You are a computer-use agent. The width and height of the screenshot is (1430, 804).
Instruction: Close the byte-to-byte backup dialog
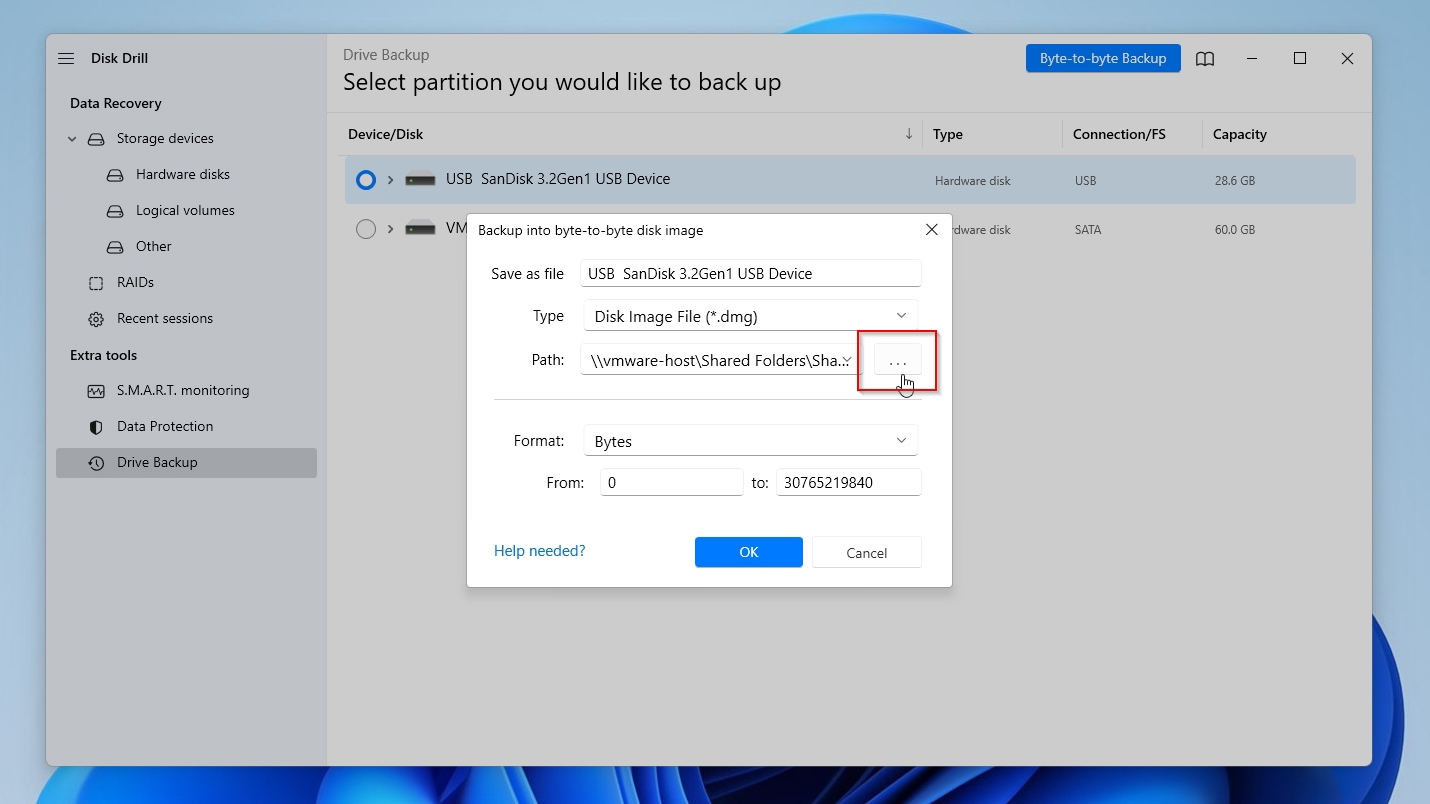tap(931, 230)
